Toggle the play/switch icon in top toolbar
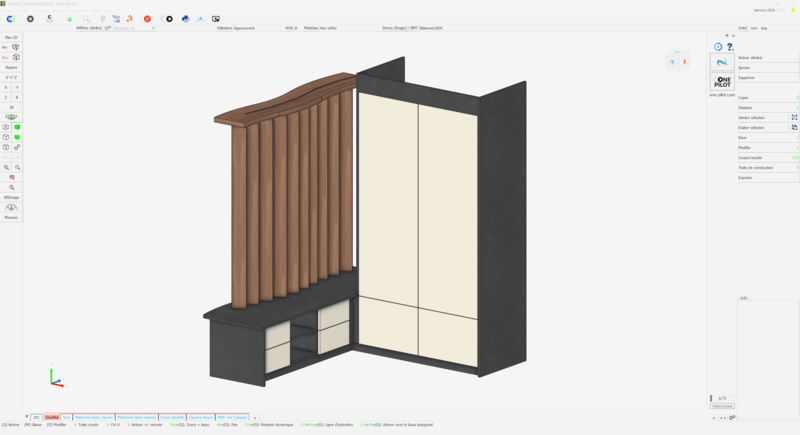 pos(167,18)
